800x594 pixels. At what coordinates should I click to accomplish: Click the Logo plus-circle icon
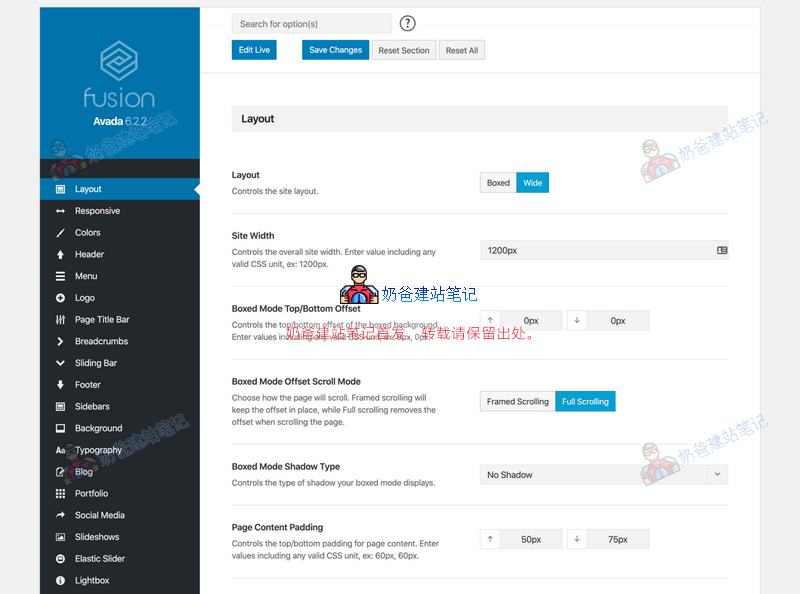coord(61,298)
